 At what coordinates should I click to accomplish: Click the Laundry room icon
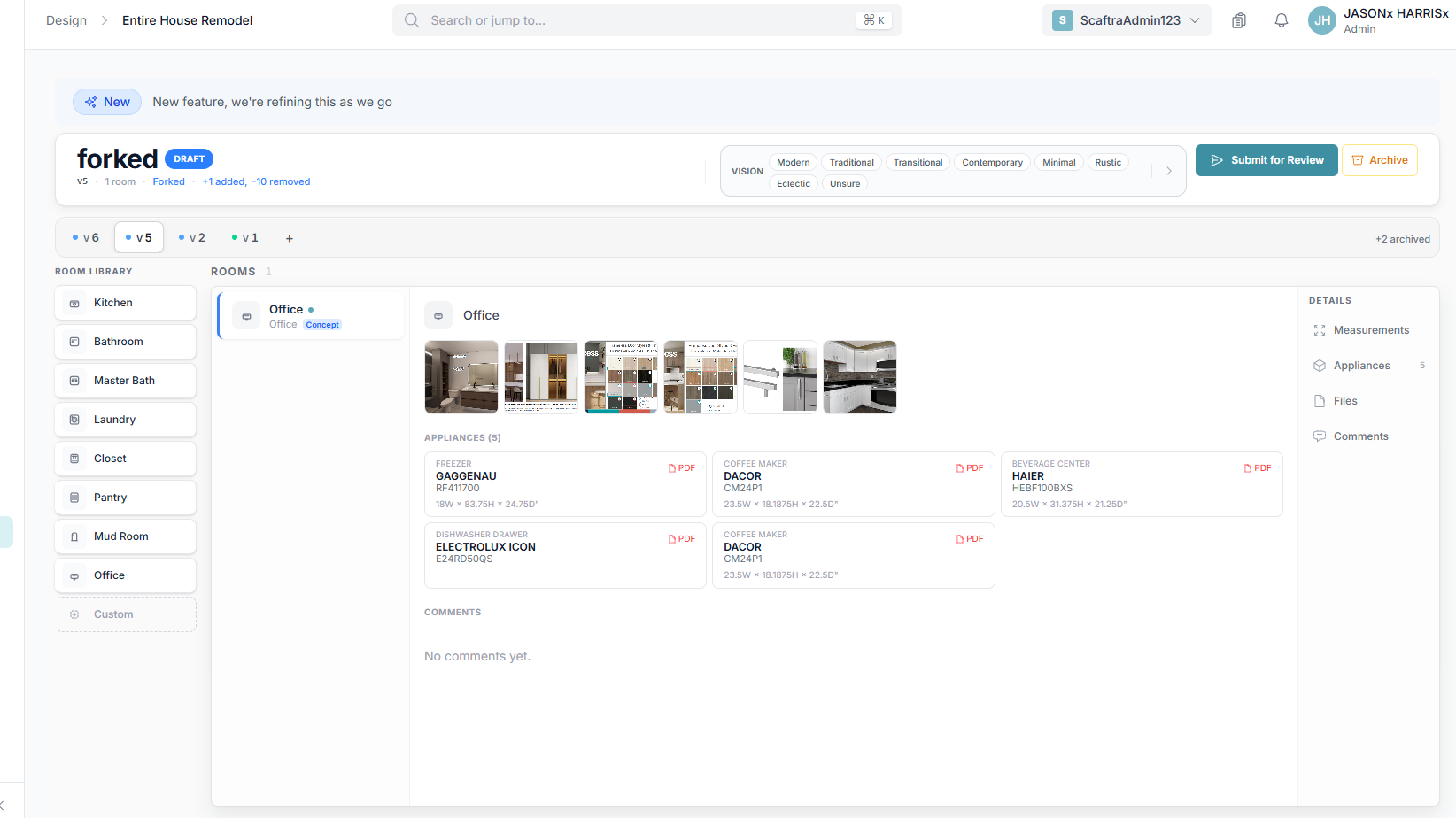[x=74, y=420]
